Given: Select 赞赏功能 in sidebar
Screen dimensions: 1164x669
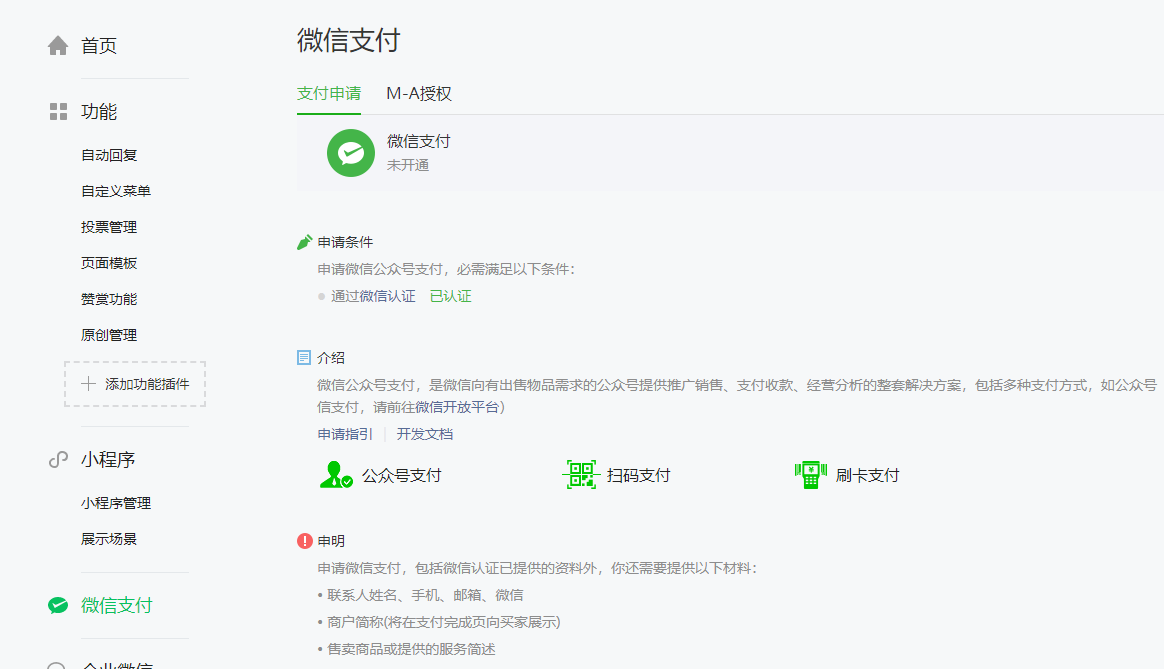Looking at the screenshot, I should point(109,299).
